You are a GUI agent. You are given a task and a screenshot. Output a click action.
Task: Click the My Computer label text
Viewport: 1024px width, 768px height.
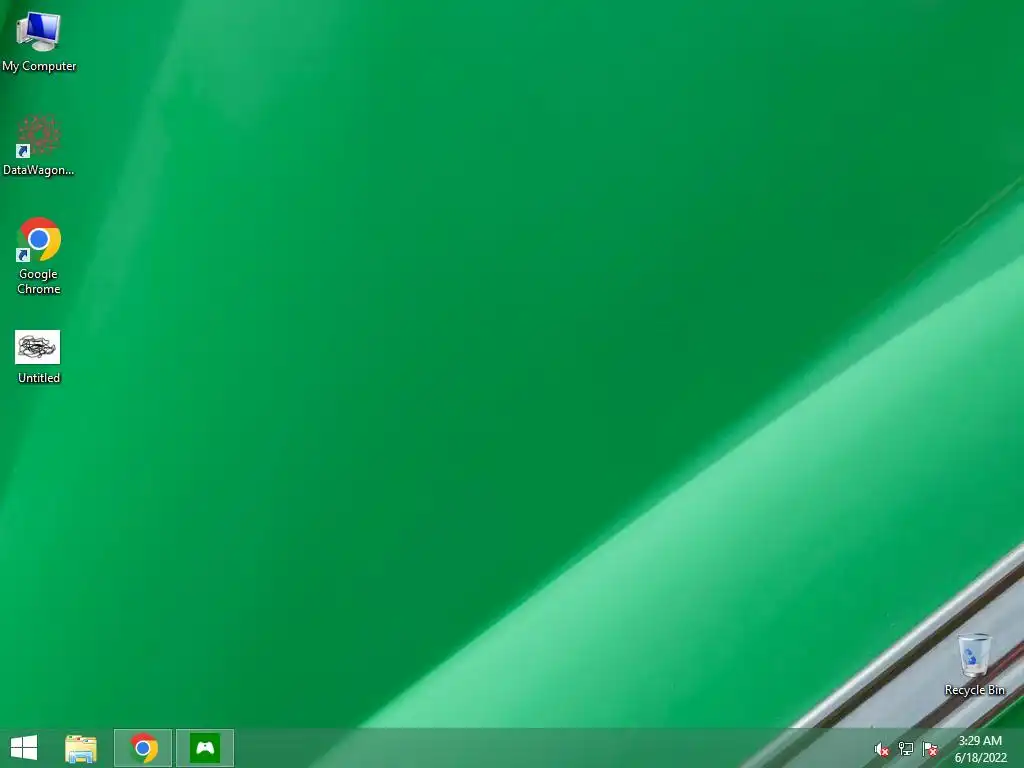tap(39, 66)
